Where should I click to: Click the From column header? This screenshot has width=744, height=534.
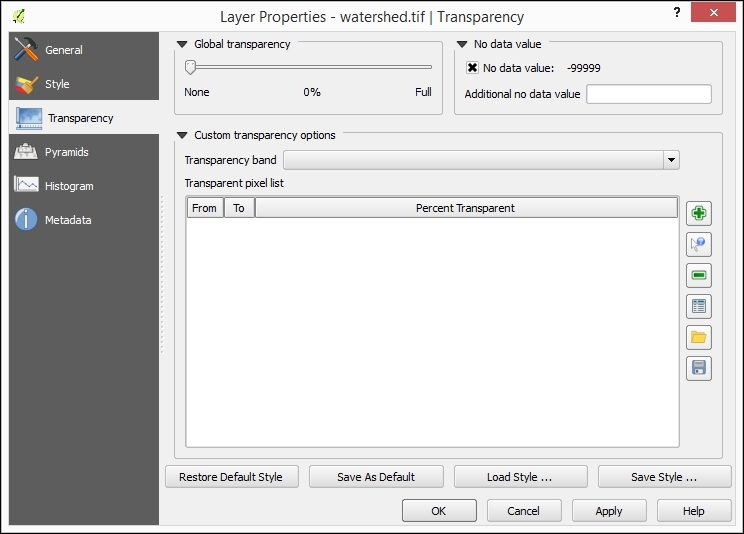pos(205,208)
